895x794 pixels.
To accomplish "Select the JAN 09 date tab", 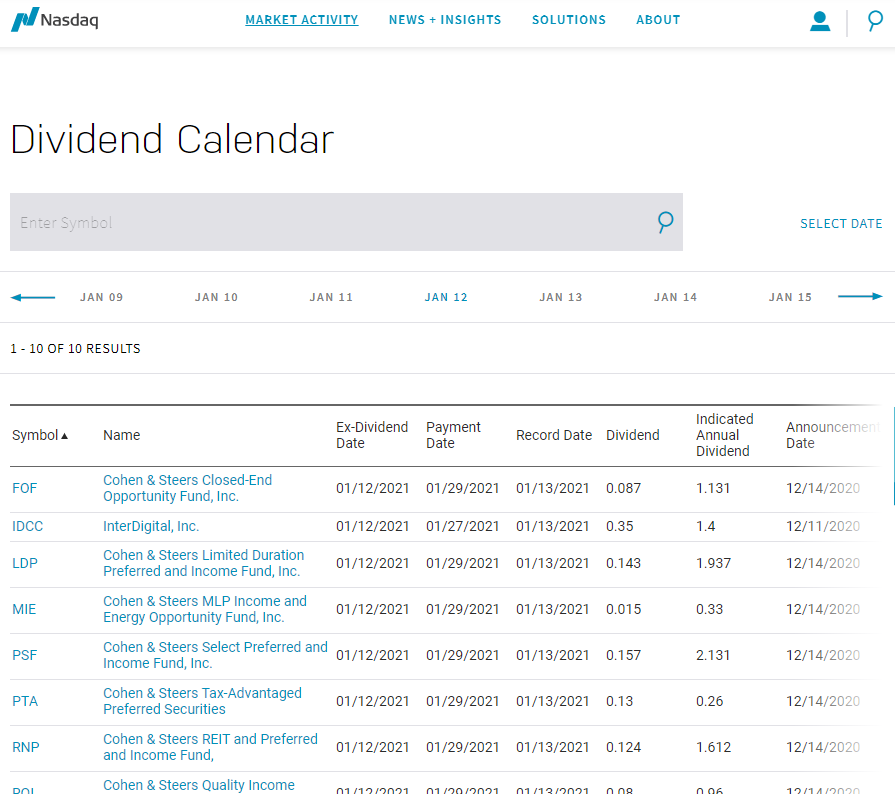I will coord(102,297).
